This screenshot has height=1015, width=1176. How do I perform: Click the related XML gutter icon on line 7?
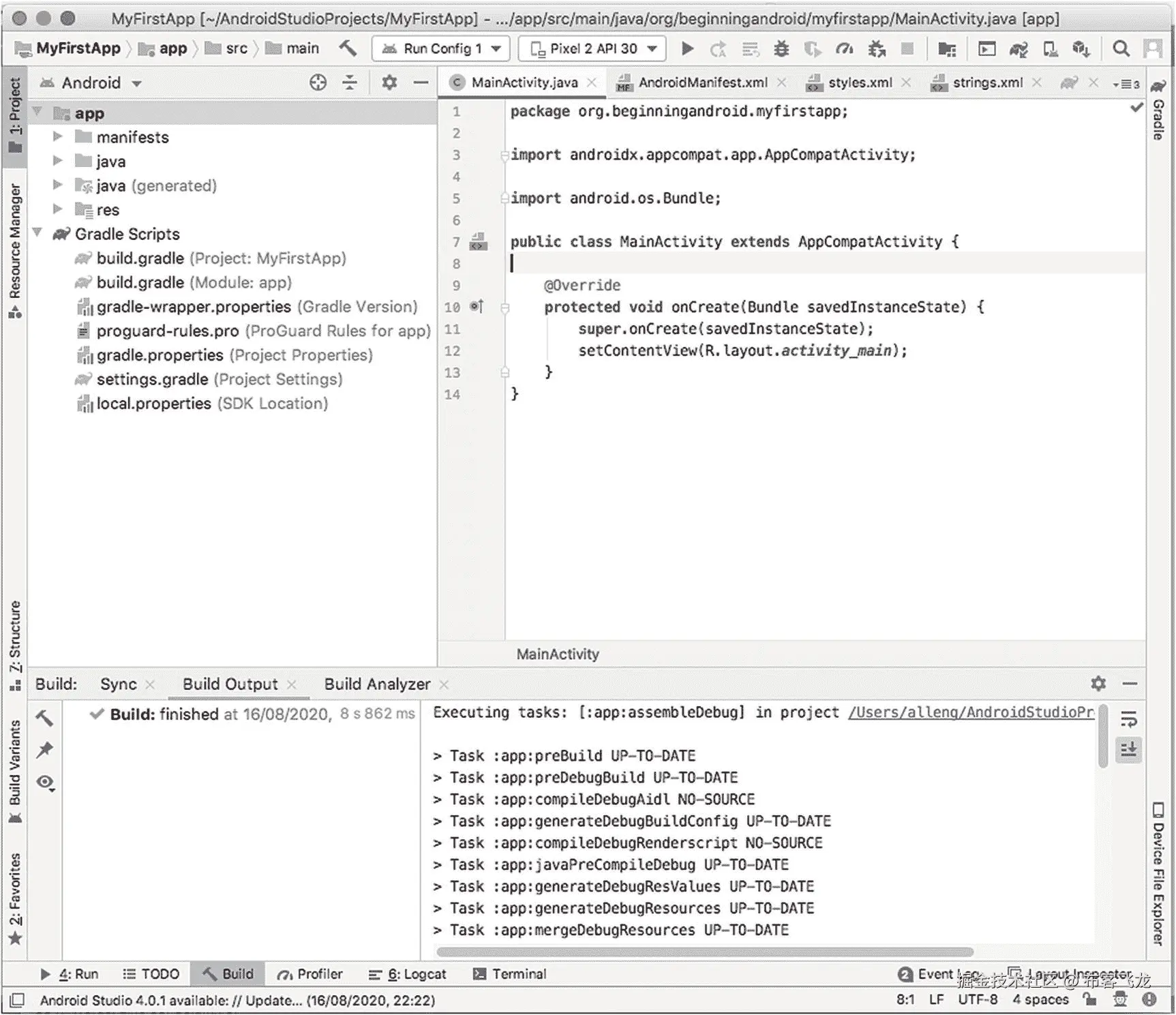coord(479,242)
